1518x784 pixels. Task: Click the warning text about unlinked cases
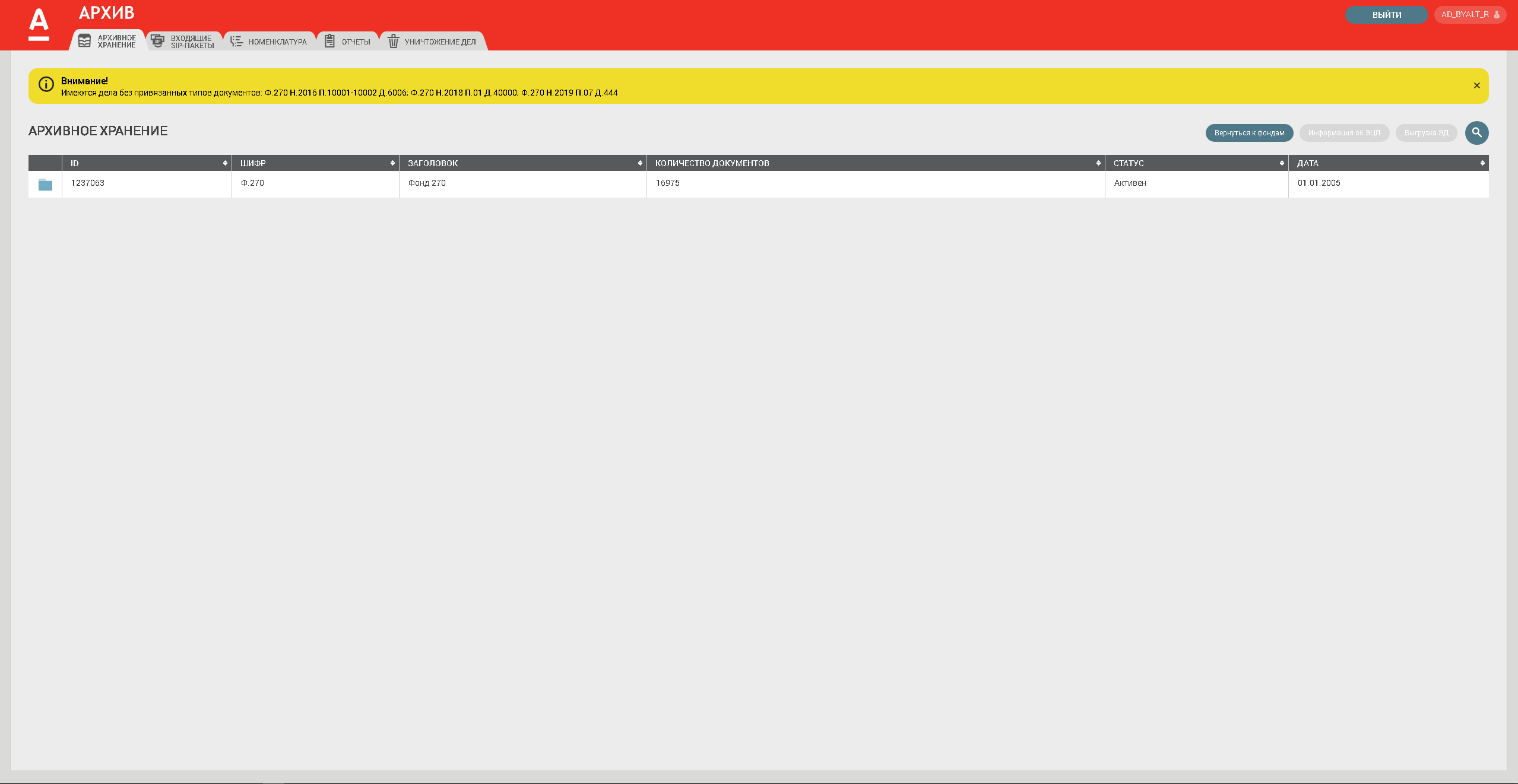tap(339, 93)
